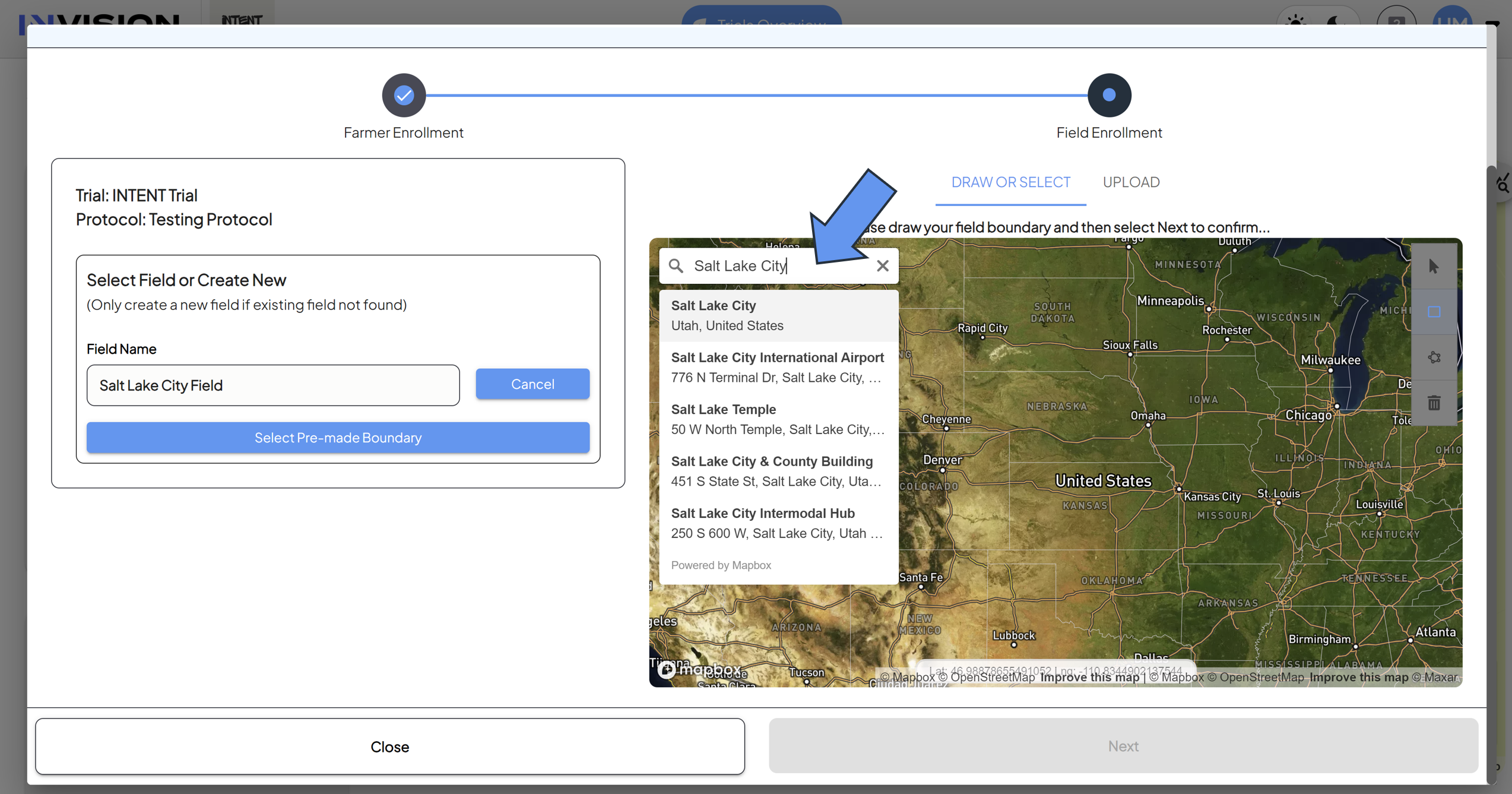Image resolution: width=1512 pixels, height=794 pixels.
Task: Click the Field Enrollment step circle
Action: tap(1109, 95)
